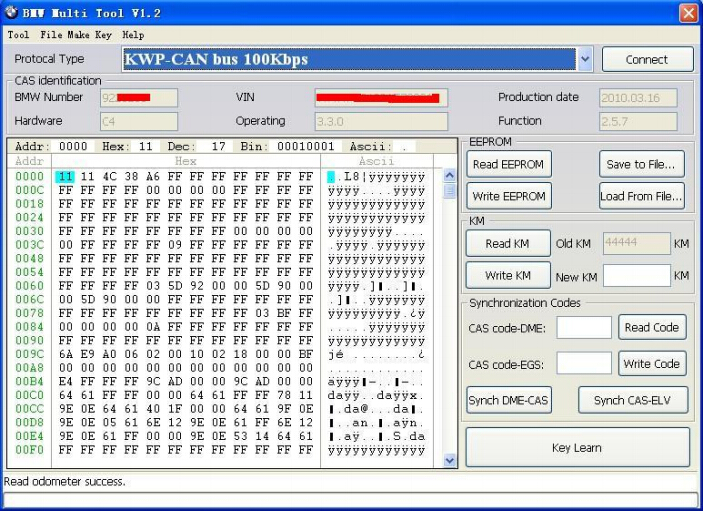This screenshot has height=512, width=704.
Task: Click hex byte 4C in row 0000
Action: tap(109, 177)
